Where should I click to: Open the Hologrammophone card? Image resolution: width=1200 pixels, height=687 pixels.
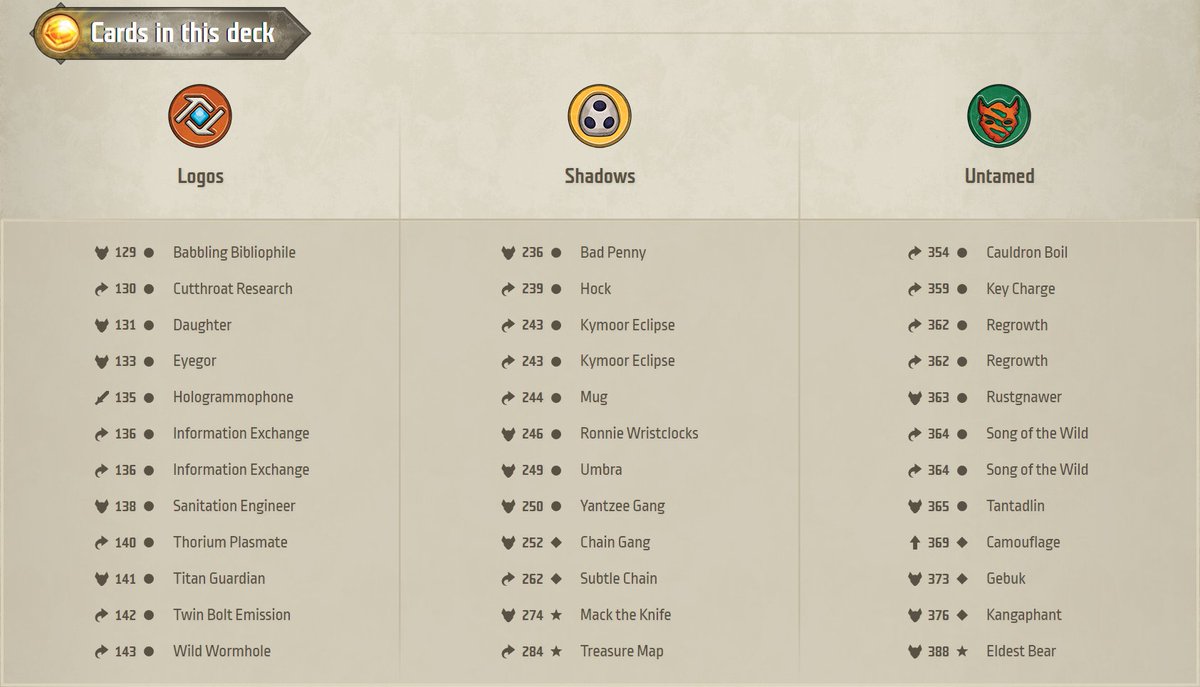tap(233, 397)
